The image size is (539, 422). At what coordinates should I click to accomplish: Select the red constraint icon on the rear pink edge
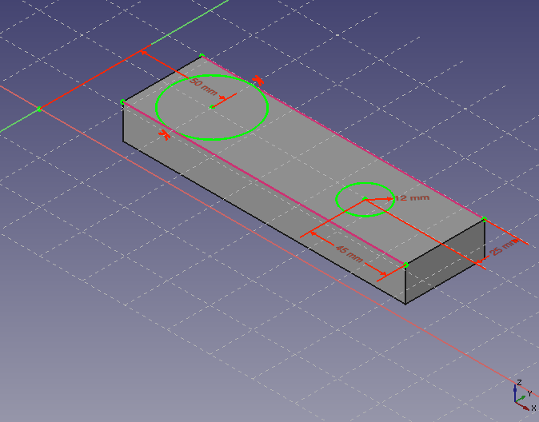258,81
